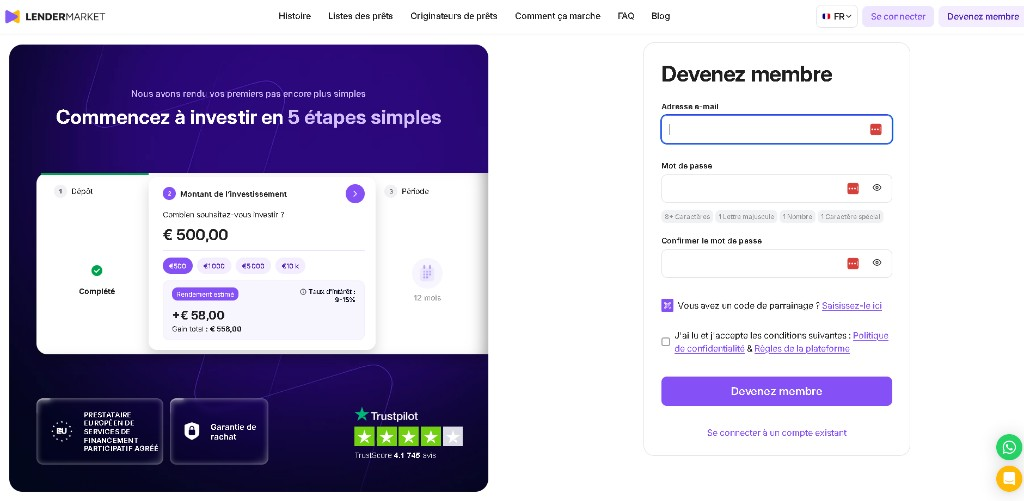This screenshot has height=501, width=1024.
Task: Visit the Blog
Action: [660, 16]
